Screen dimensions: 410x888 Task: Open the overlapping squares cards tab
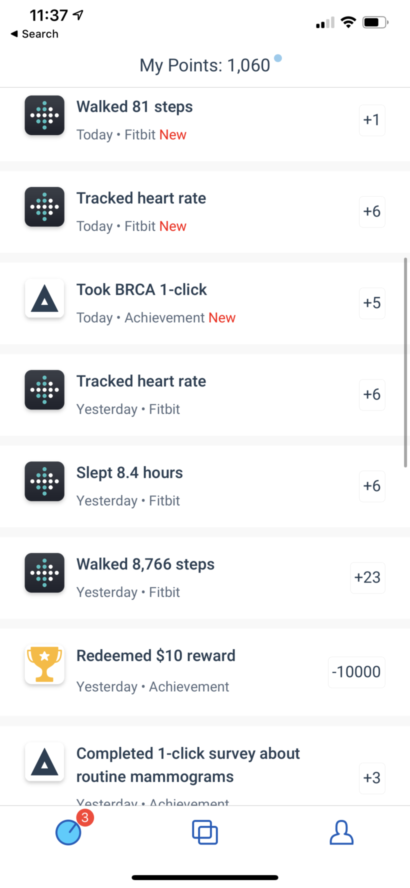click(205, 832)
